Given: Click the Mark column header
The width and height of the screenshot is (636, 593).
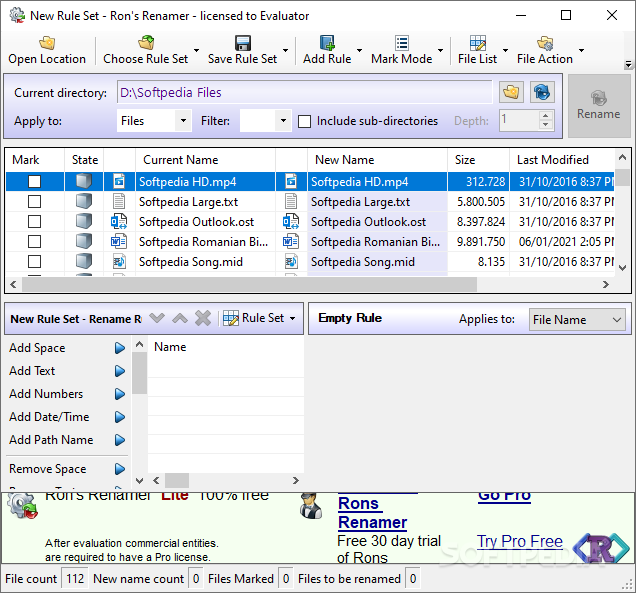Looking at the screenshot, I should point(35,160).
